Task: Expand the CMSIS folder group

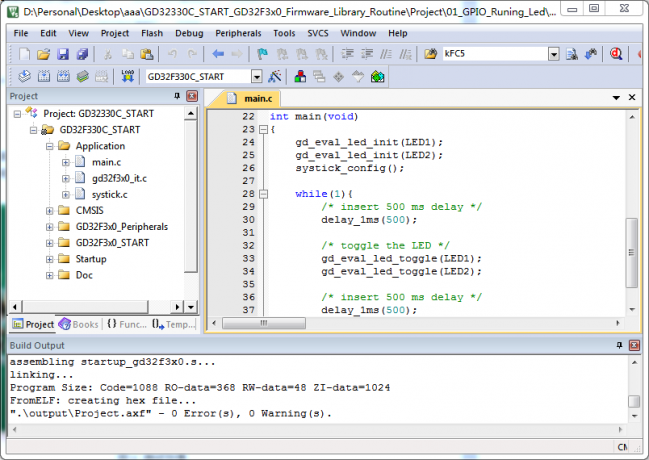Action: tap(51, 210)
